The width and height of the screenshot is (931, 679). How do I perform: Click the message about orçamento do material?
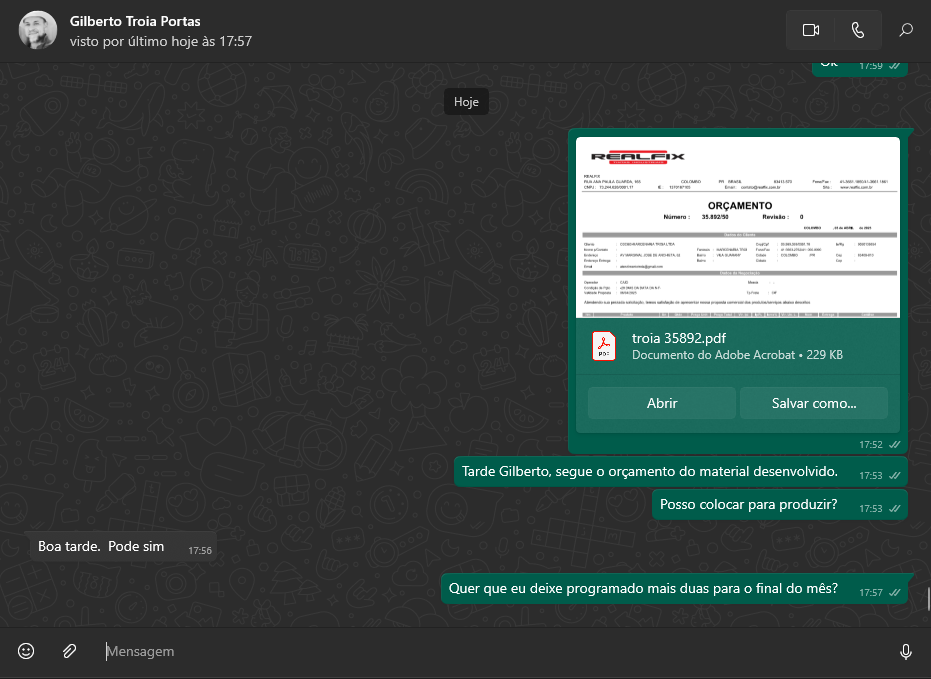650,471
